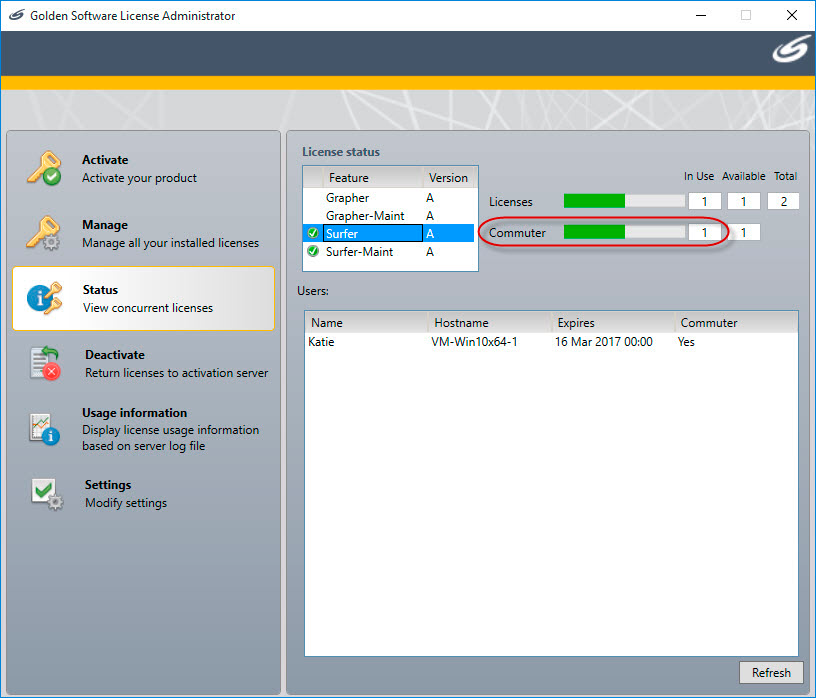Screen dimensions: 816x698
Task: Click Licenses Total value field
Action: 783,201
